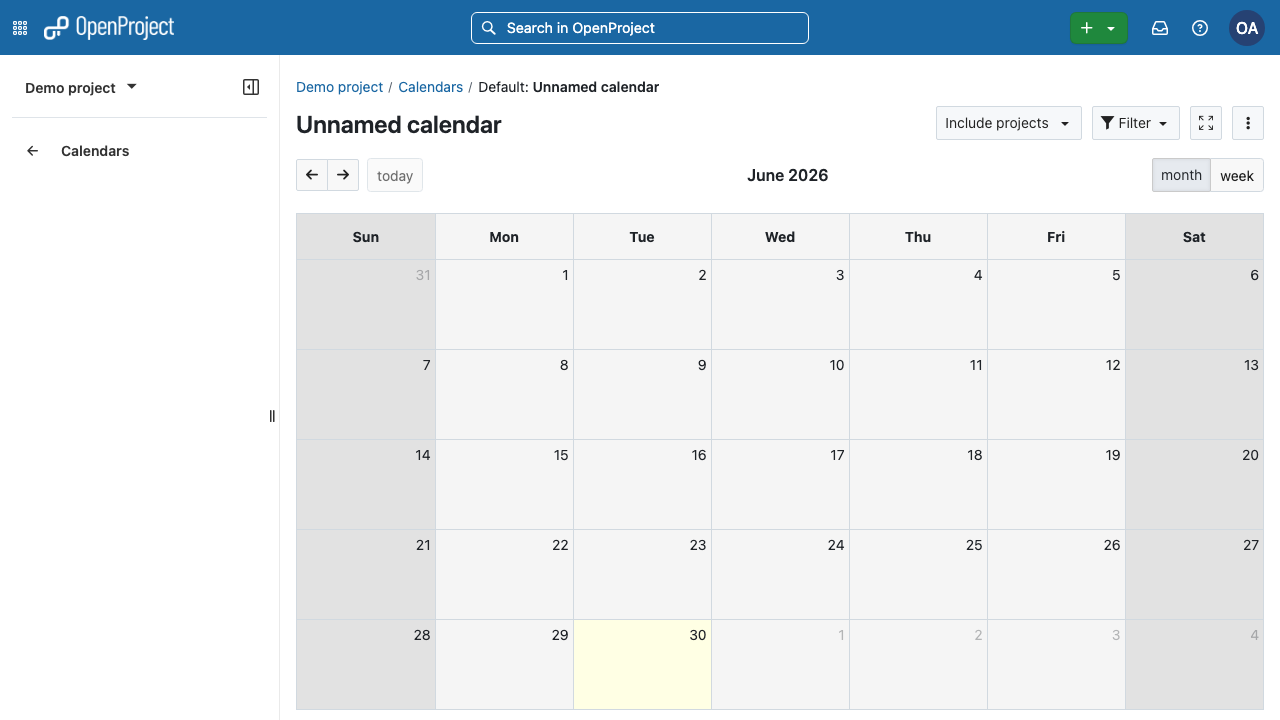Open Calendars breadcrumb link
Viewport: 1280px width, 720px height.
pos(430,87)
